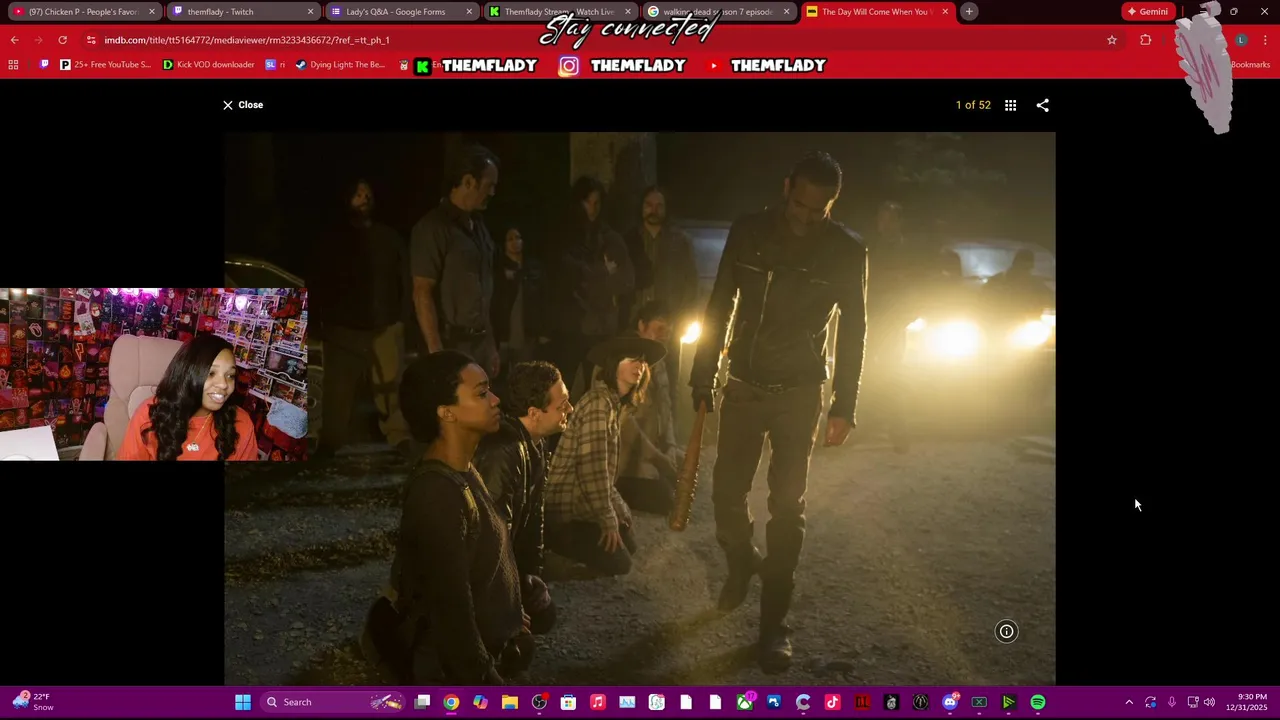Open the Chrome extensions puzzle icon
This screenshot has height=720, width=1280.
(1145, 40)
